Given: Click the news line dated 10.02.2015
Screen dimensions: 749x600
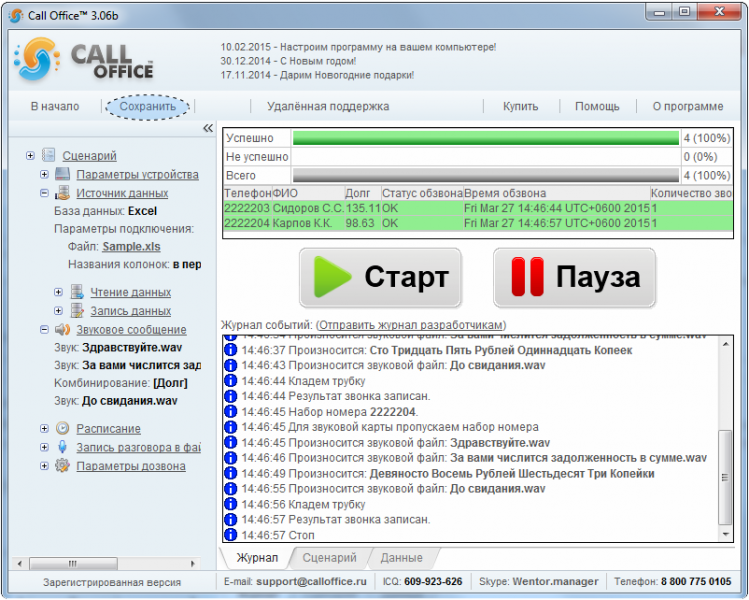Looking at the screenshot, I should point(358,47).
